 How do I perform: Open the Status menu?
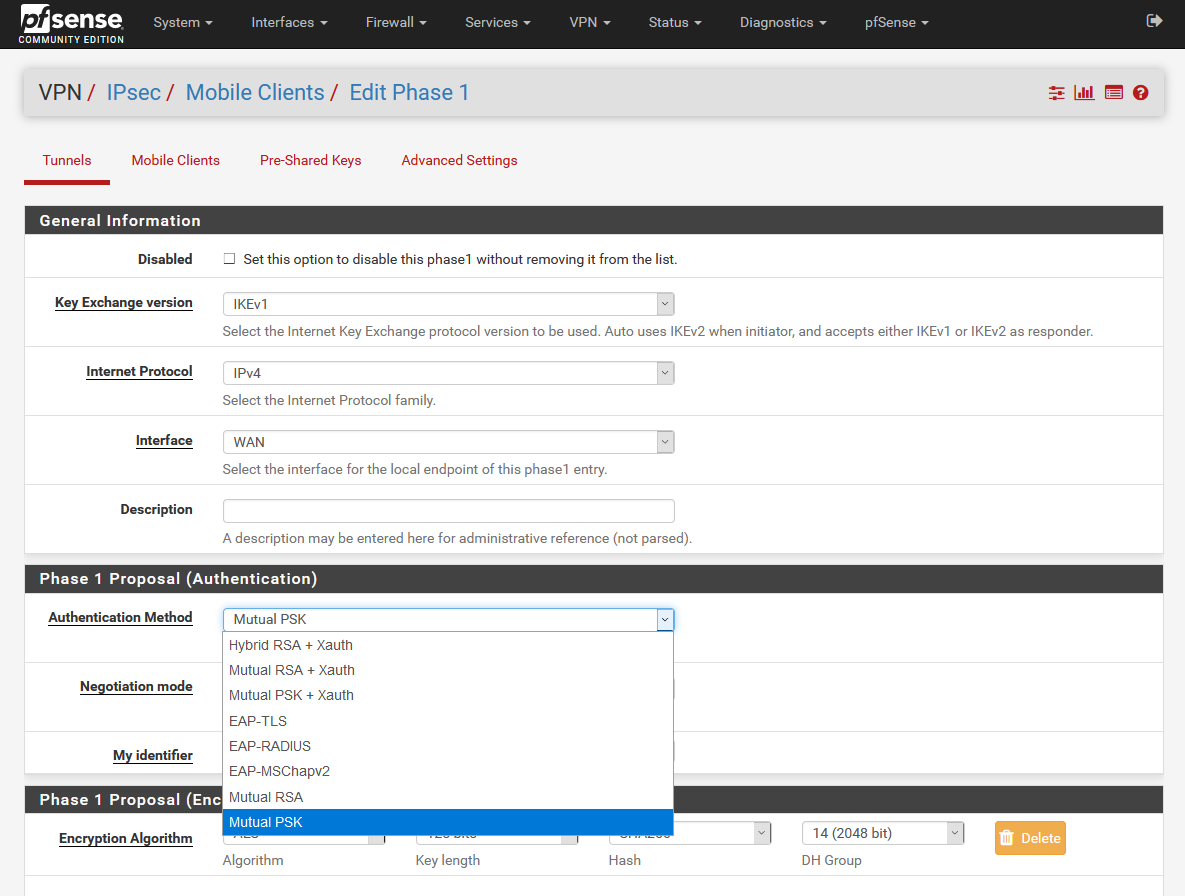point(675,23)
